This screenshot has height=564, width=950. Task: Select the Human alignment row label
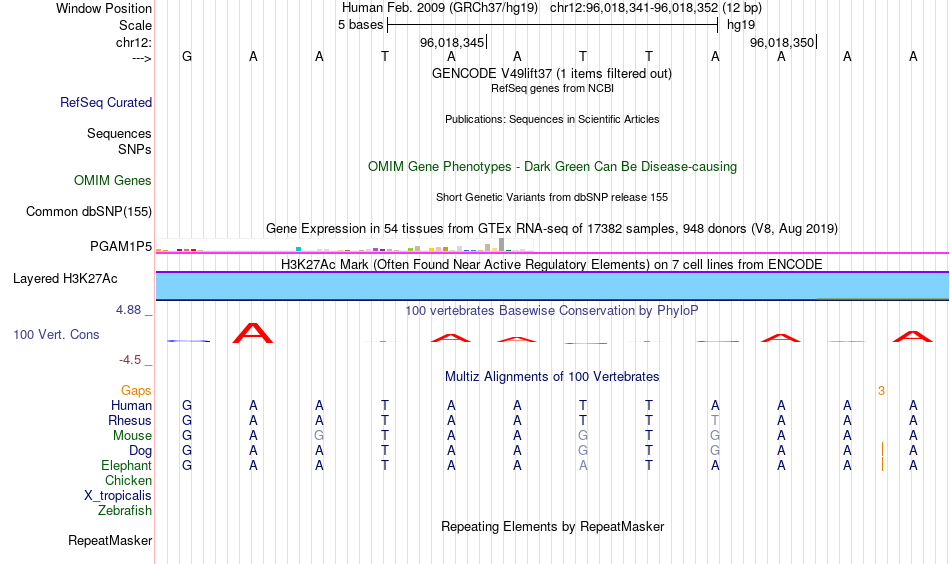[x=131, y=405]
